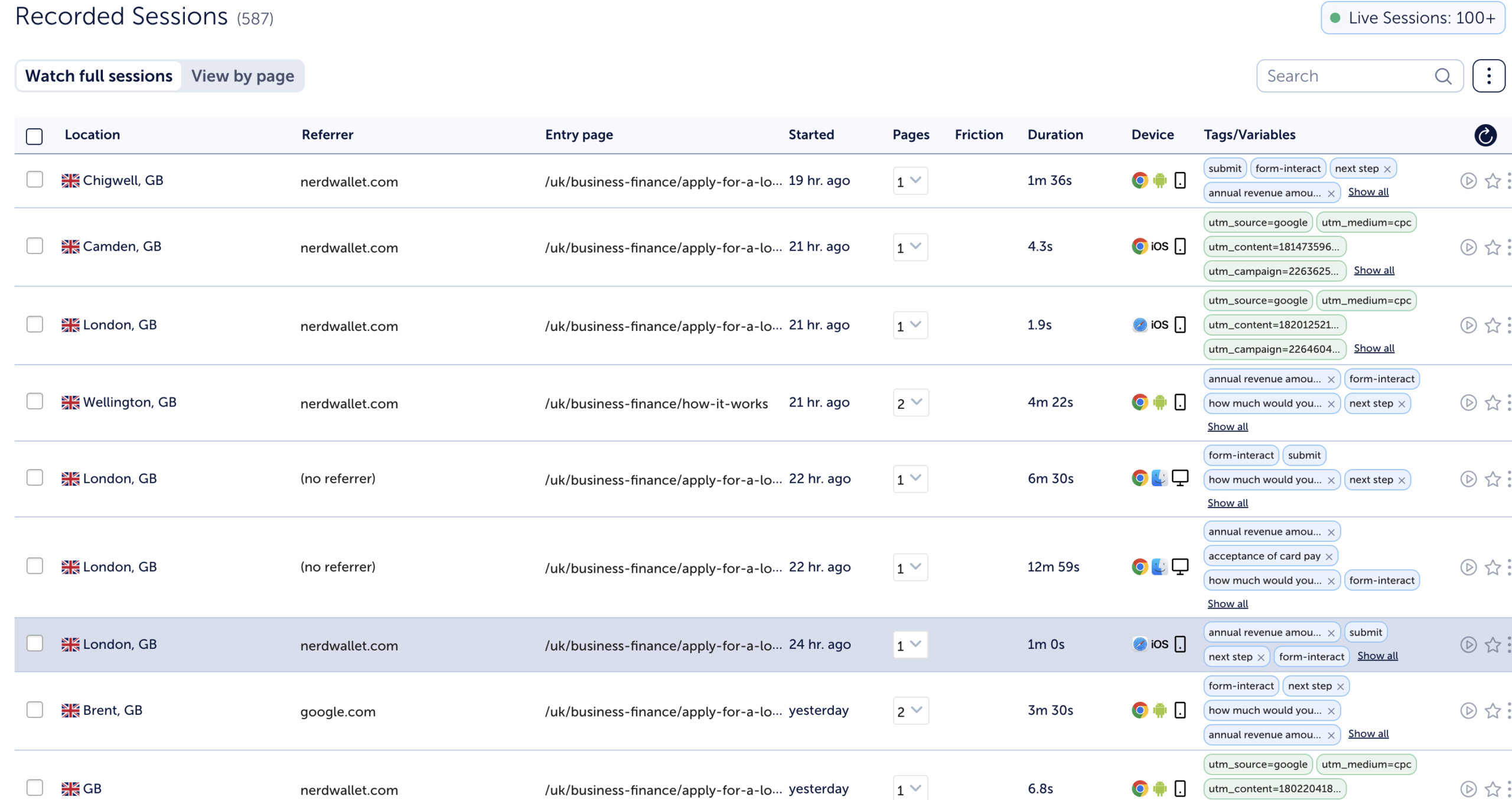Expand pages dropdown for Wellington session
This screenshot has width=1512, height=800.
point(910,403)
